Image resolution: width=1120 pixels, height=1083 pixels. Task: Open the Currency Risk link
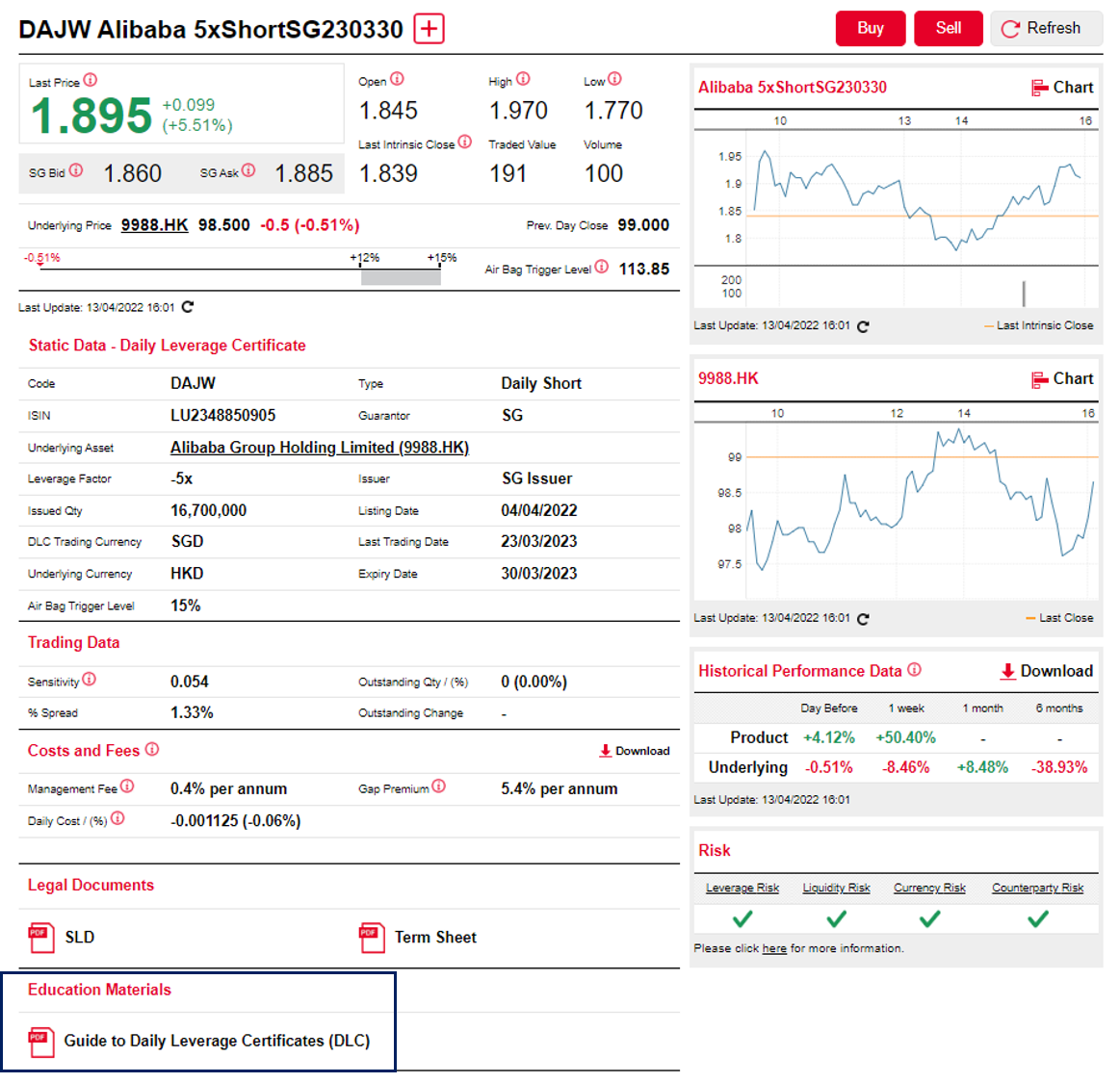click(929, 889)
